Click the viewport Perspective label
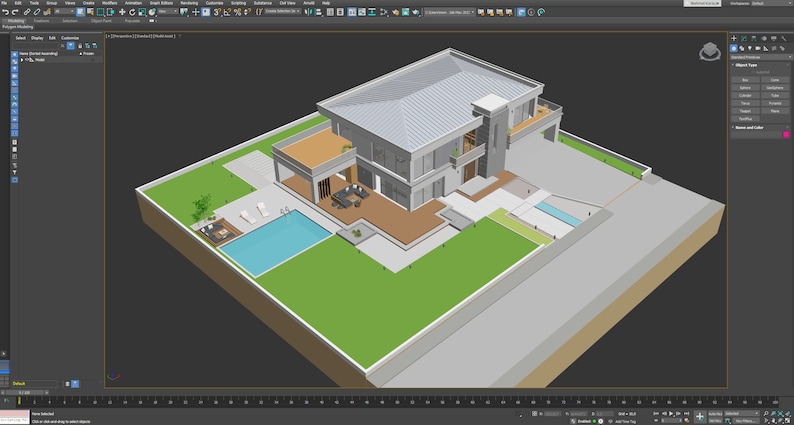This screenshot has height=425, width=794. coord(122,36)
